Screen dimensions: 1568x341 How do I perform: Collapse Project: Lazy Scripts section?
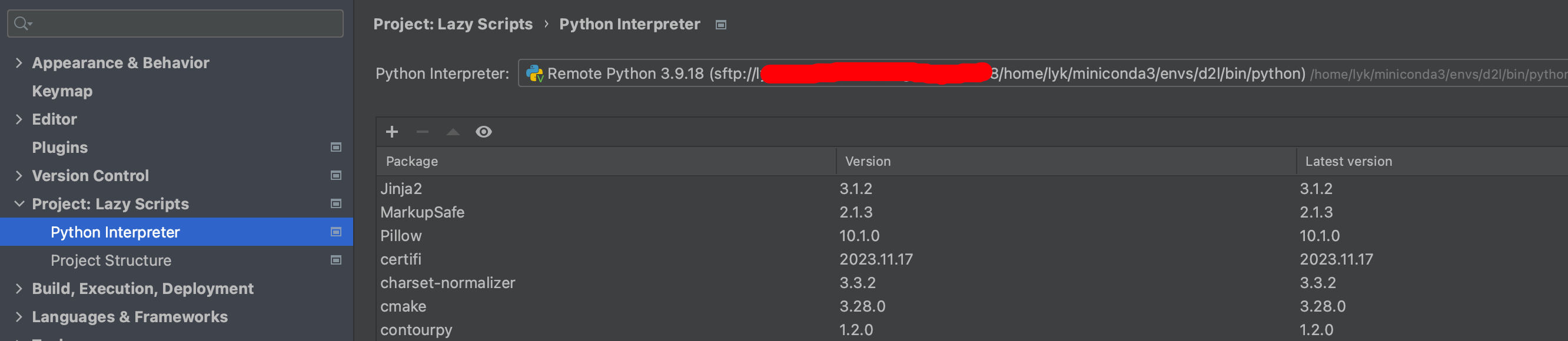(x=19, y=203)
